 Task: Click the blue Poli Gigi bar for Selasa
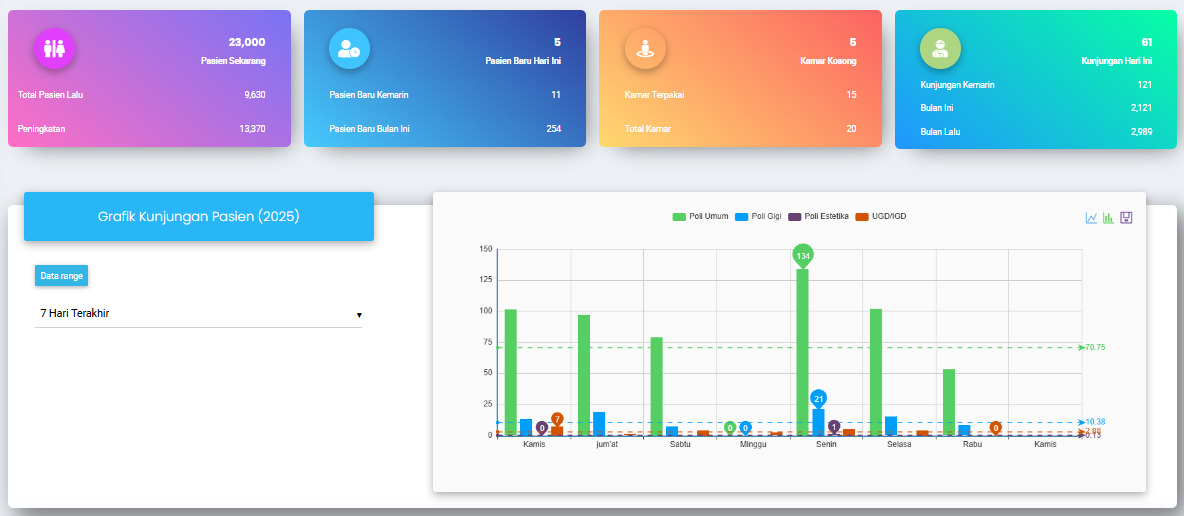point(891,426)
